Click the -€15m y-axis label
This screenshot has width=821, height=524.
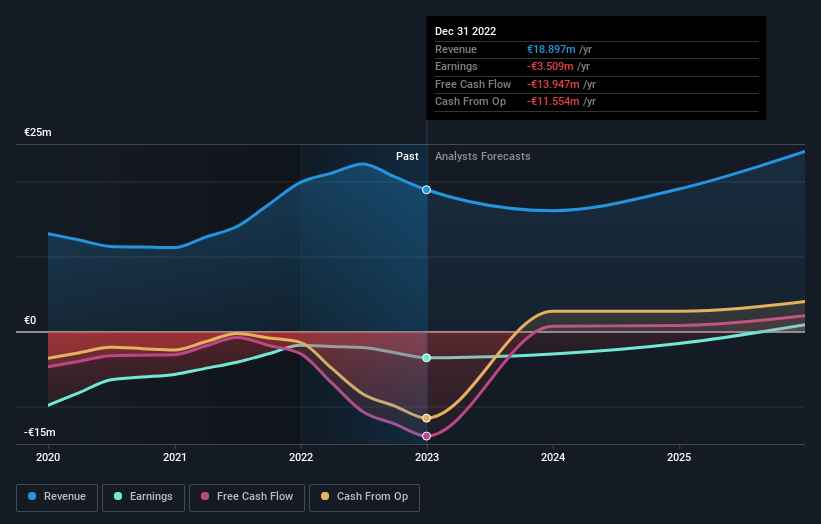coord(40,432)
